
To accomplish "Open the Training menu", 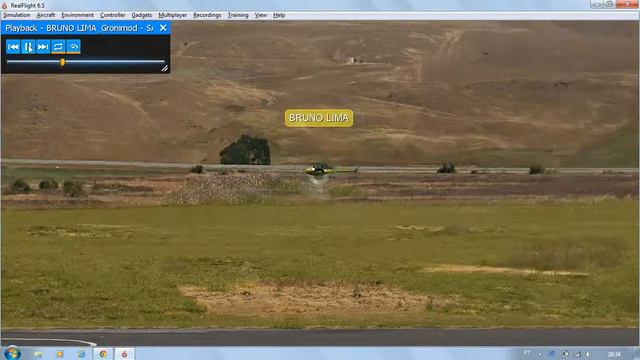I will tap(238, 15).
